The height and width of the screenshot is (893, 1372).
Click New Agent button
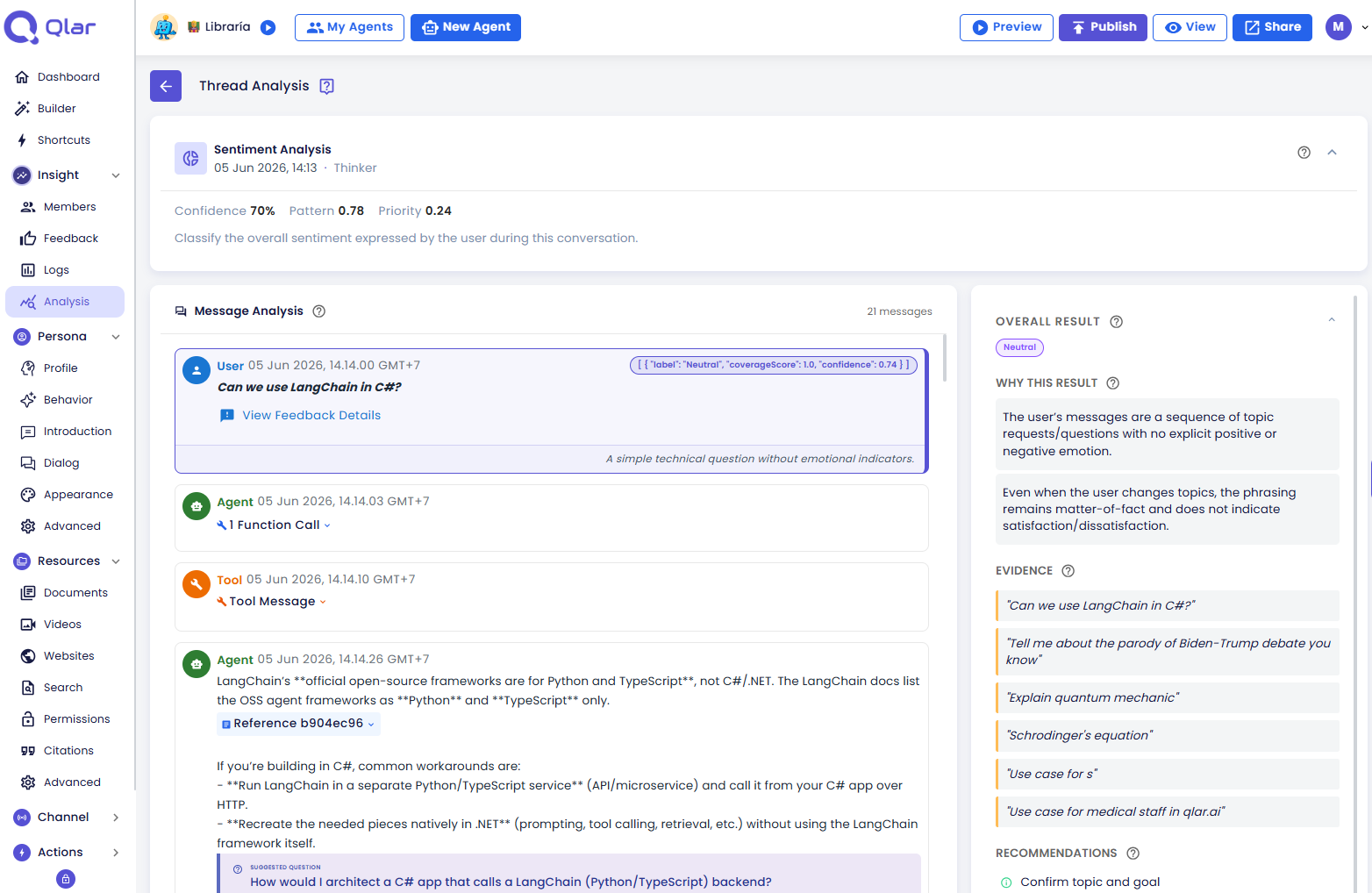pos(466,27)
